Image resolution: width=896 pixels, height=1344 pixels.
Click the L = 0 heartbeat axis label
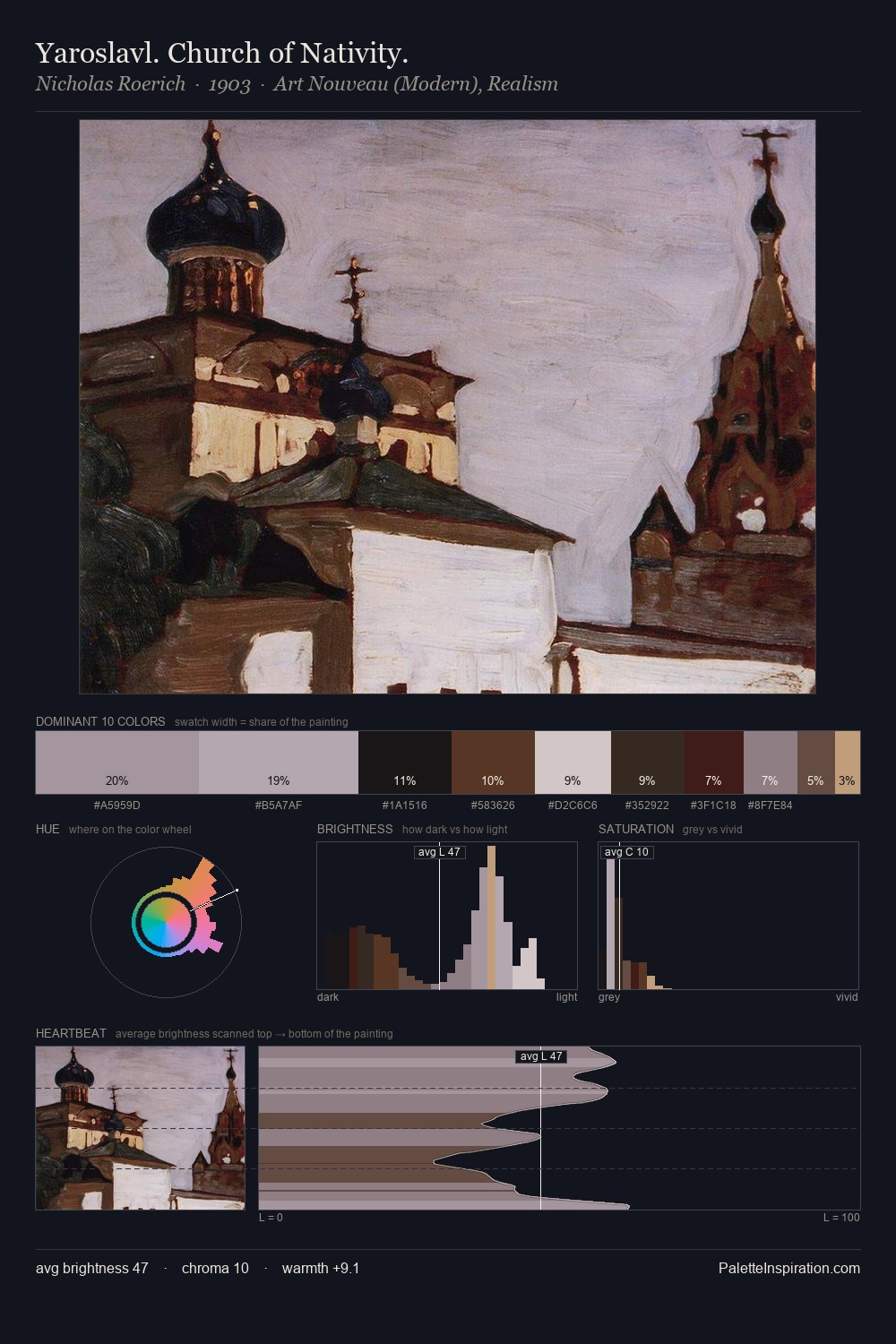[271, 1218]
